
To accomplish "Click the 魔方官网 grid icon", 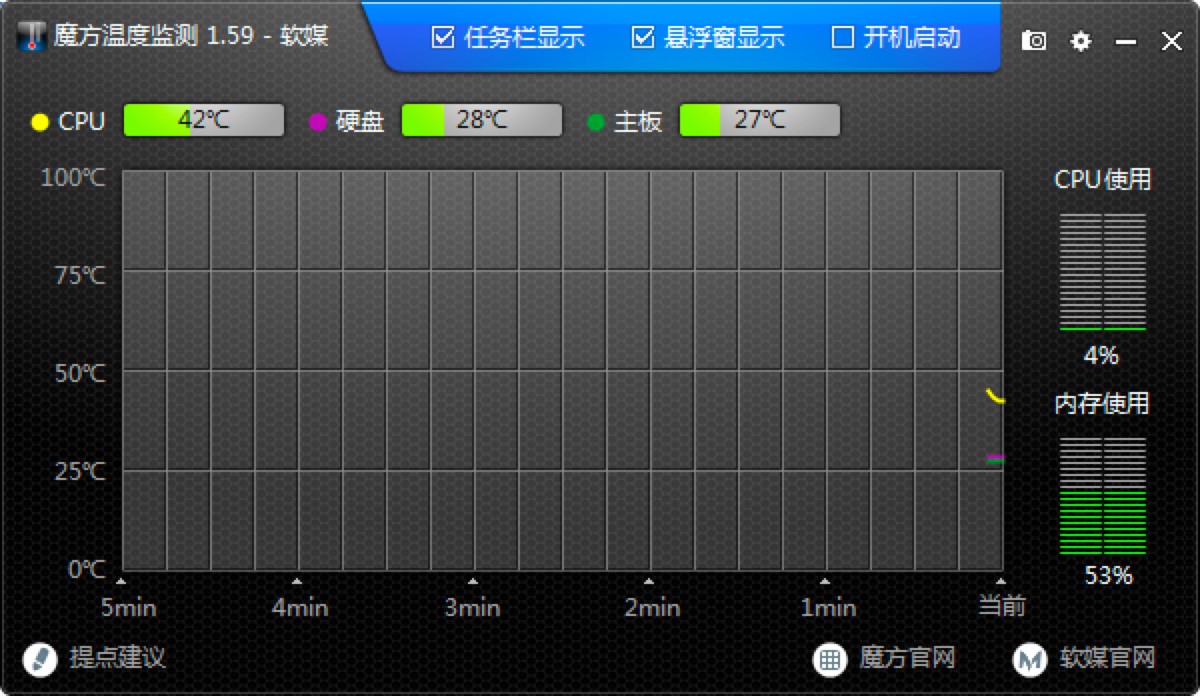I will click(x=830, y=659).
